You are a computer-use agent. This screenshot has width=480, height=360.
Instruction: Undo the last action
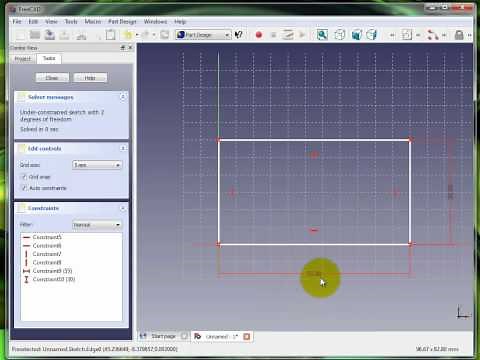coord(128,35)
